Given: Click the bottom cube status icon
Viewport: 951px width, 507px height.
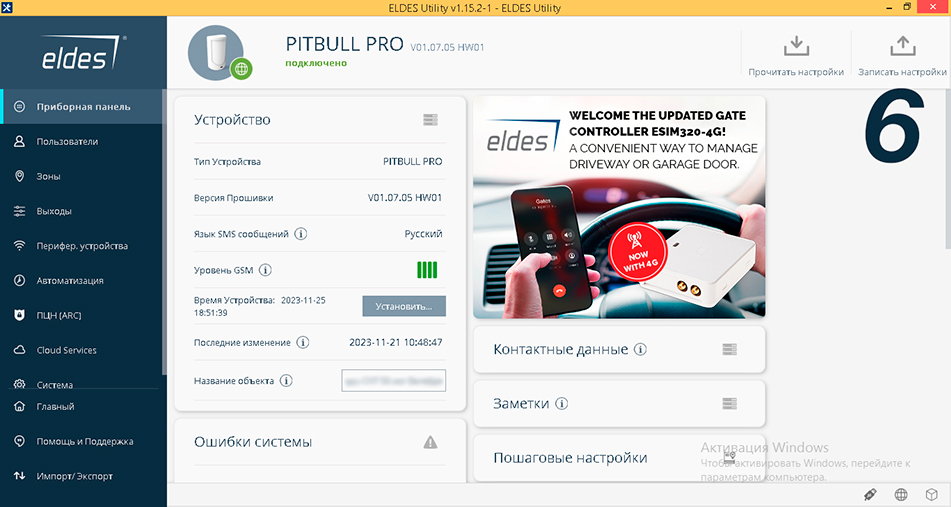Looking at the screenshot, I should [932, 495].
